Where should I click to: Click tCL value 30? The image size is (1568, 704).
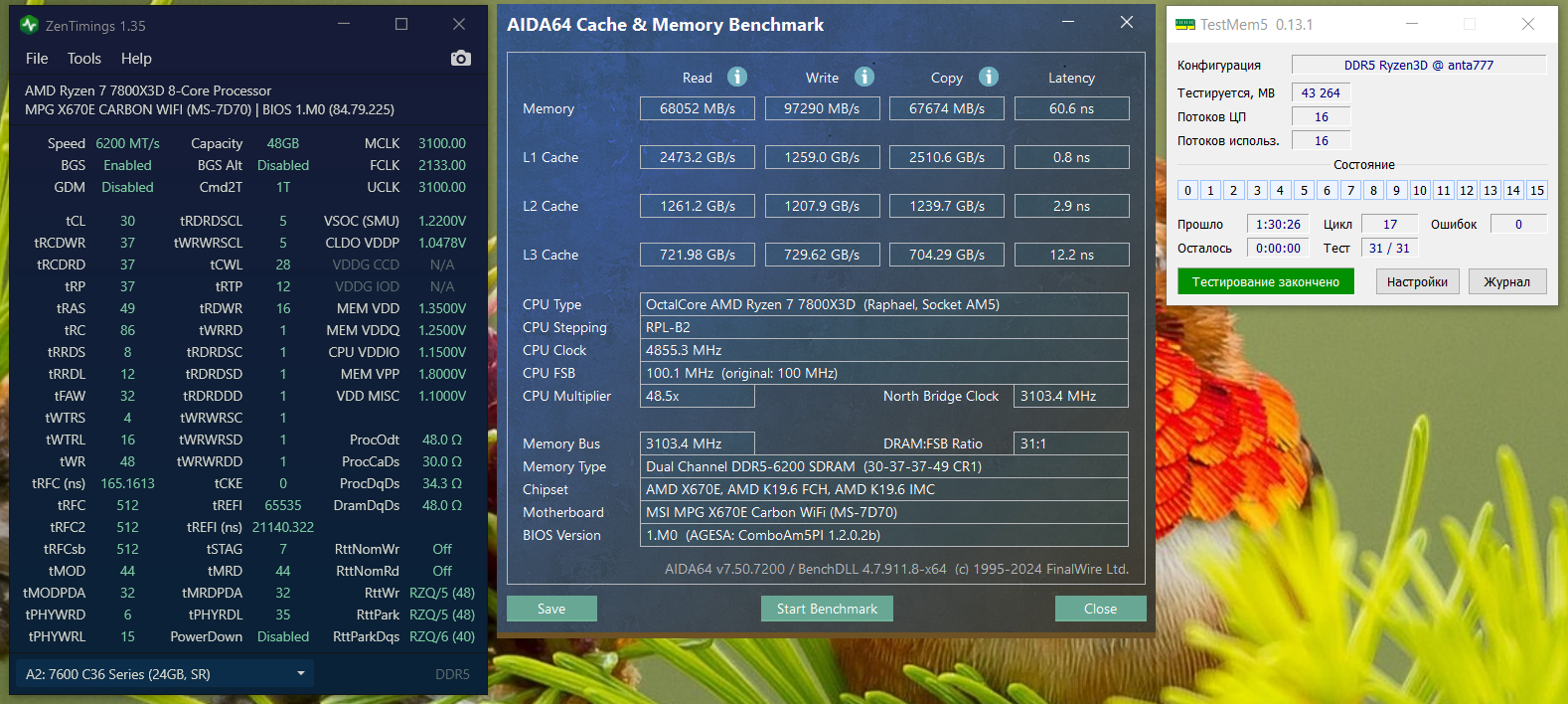click(x=127, y=221)
